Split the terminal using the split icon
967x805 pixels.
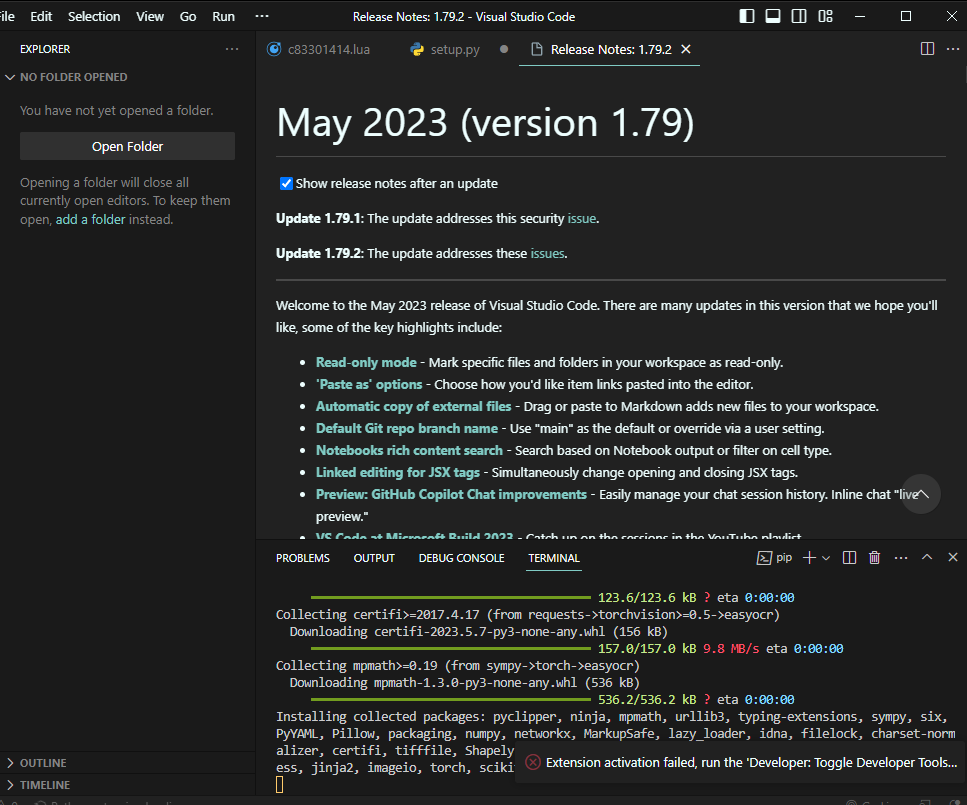849,558
